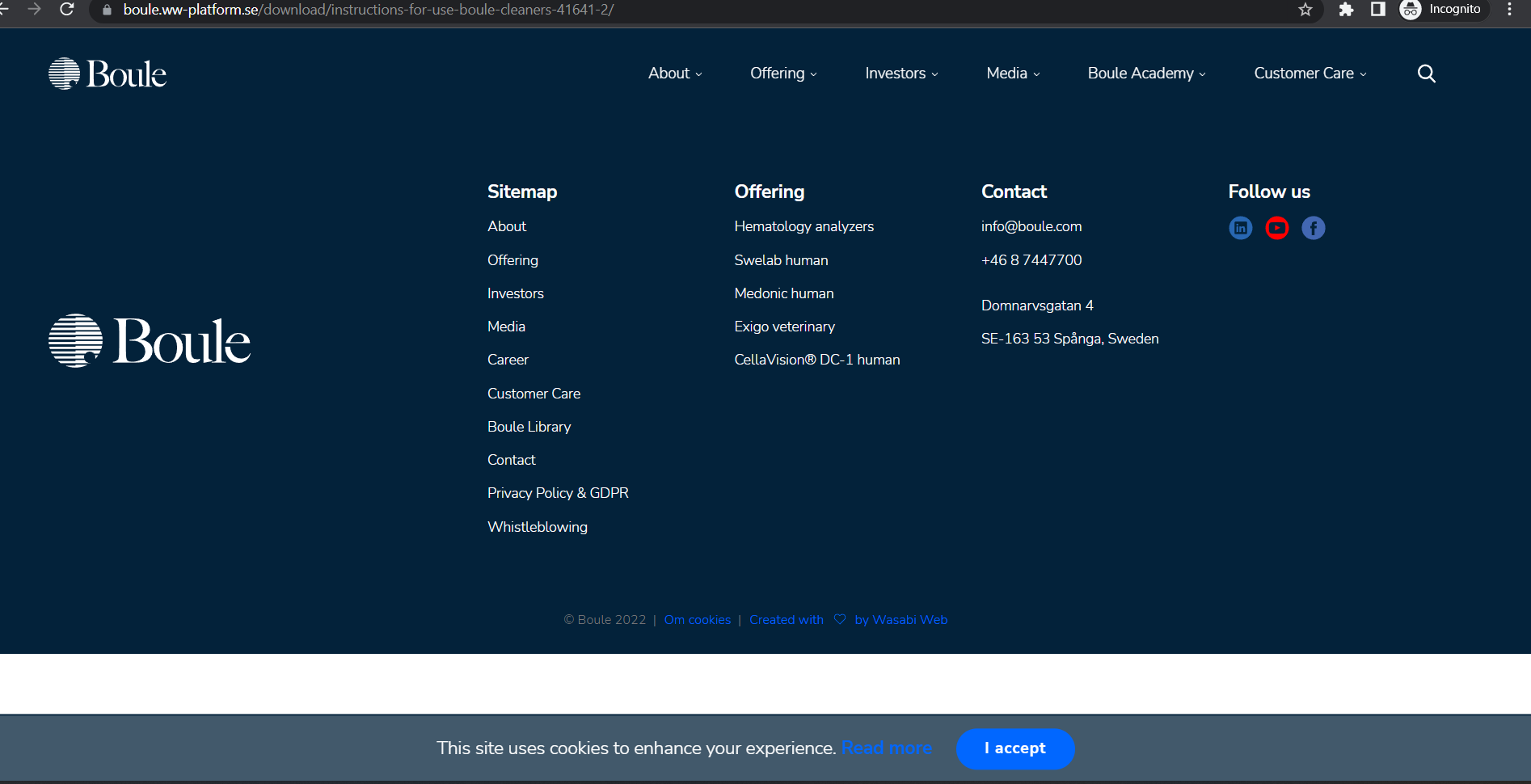
Task: Open Hematology analyzers link
Action: coord(803,227)
